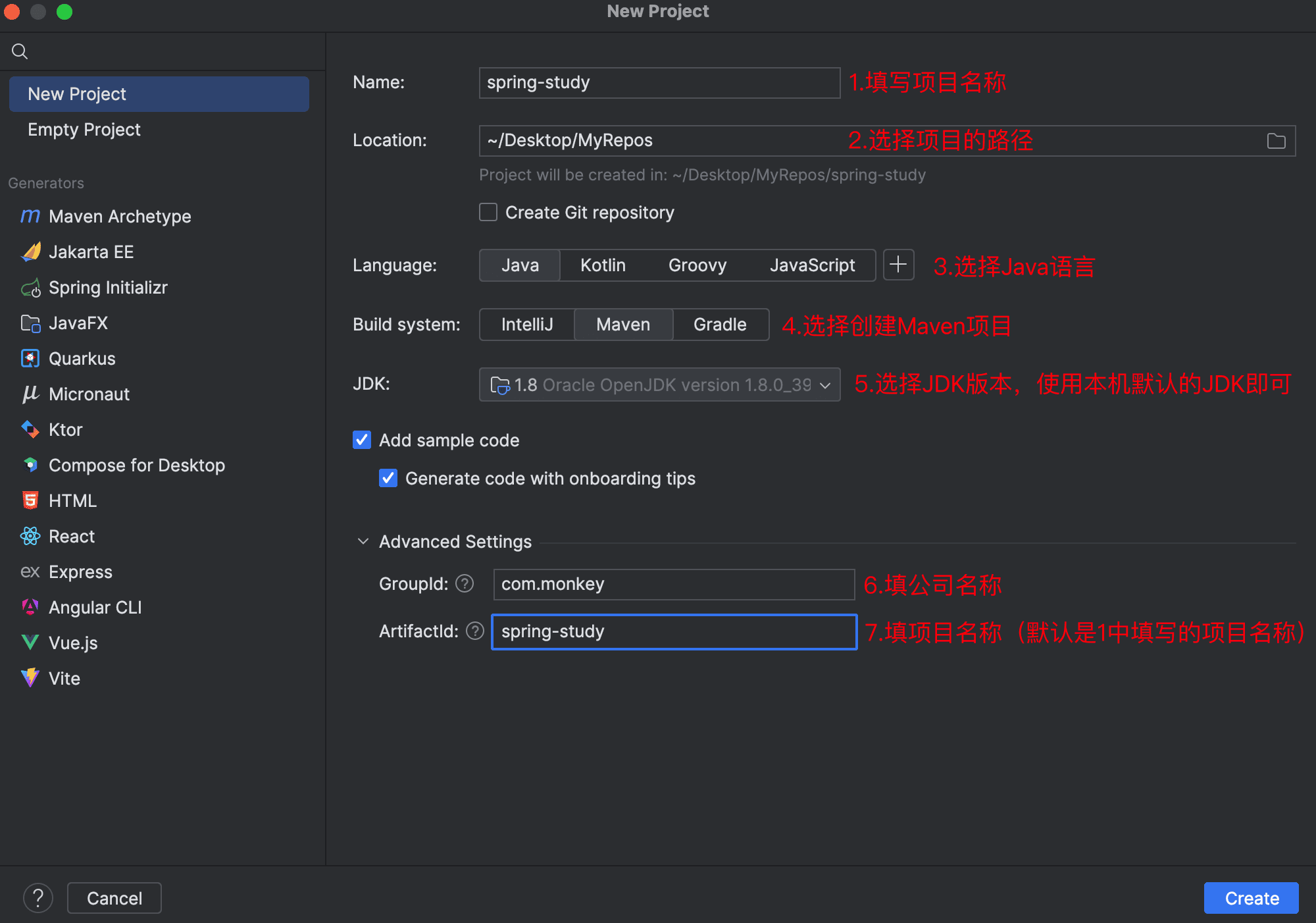This screenshot has height=923, width=1316.
Task: Uncheck Generate code with onboarding tips
Action: [x=388, y=478]
